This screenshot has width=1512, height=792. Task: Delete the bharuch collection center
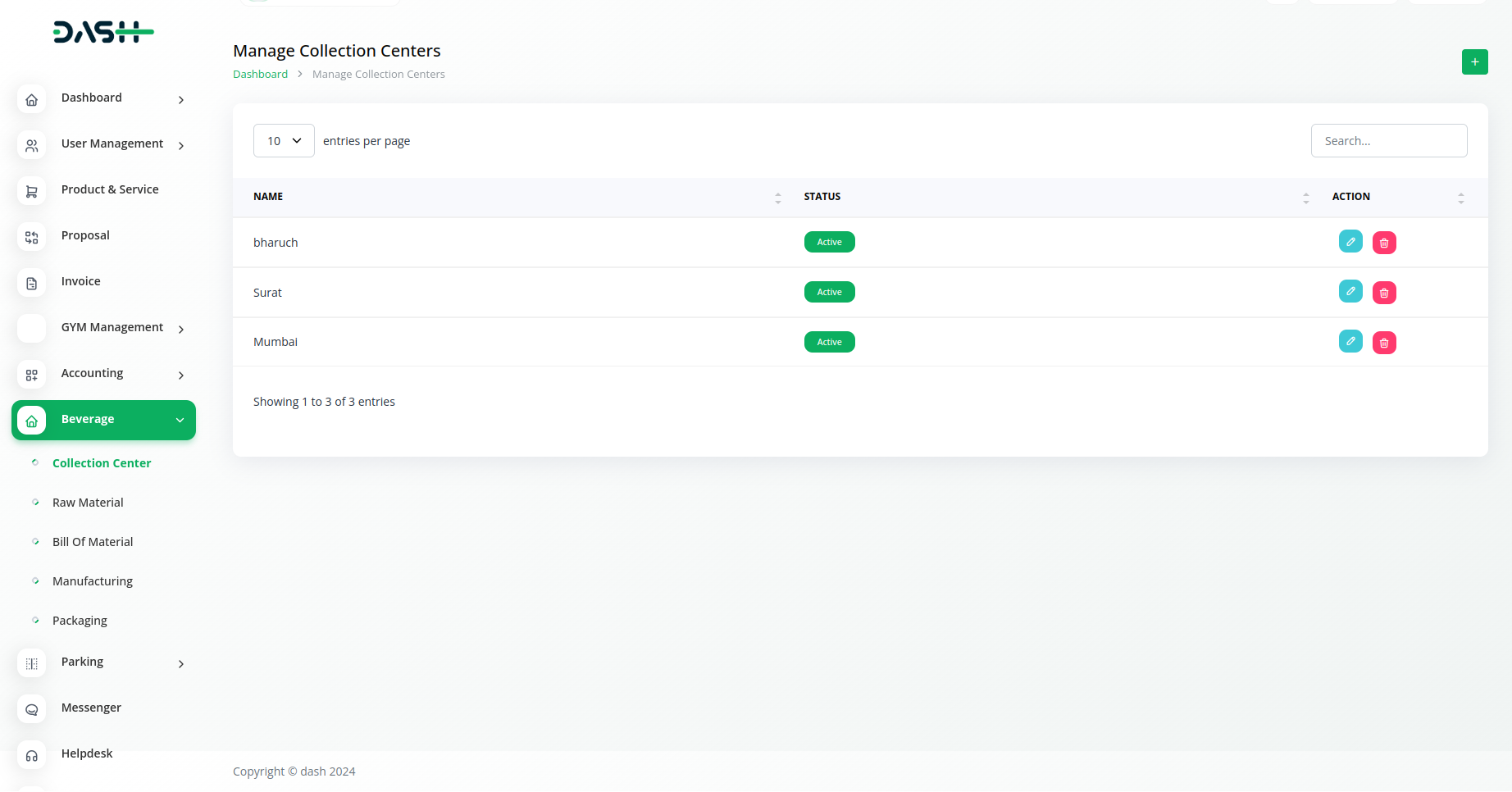(x=1384, y=243)
